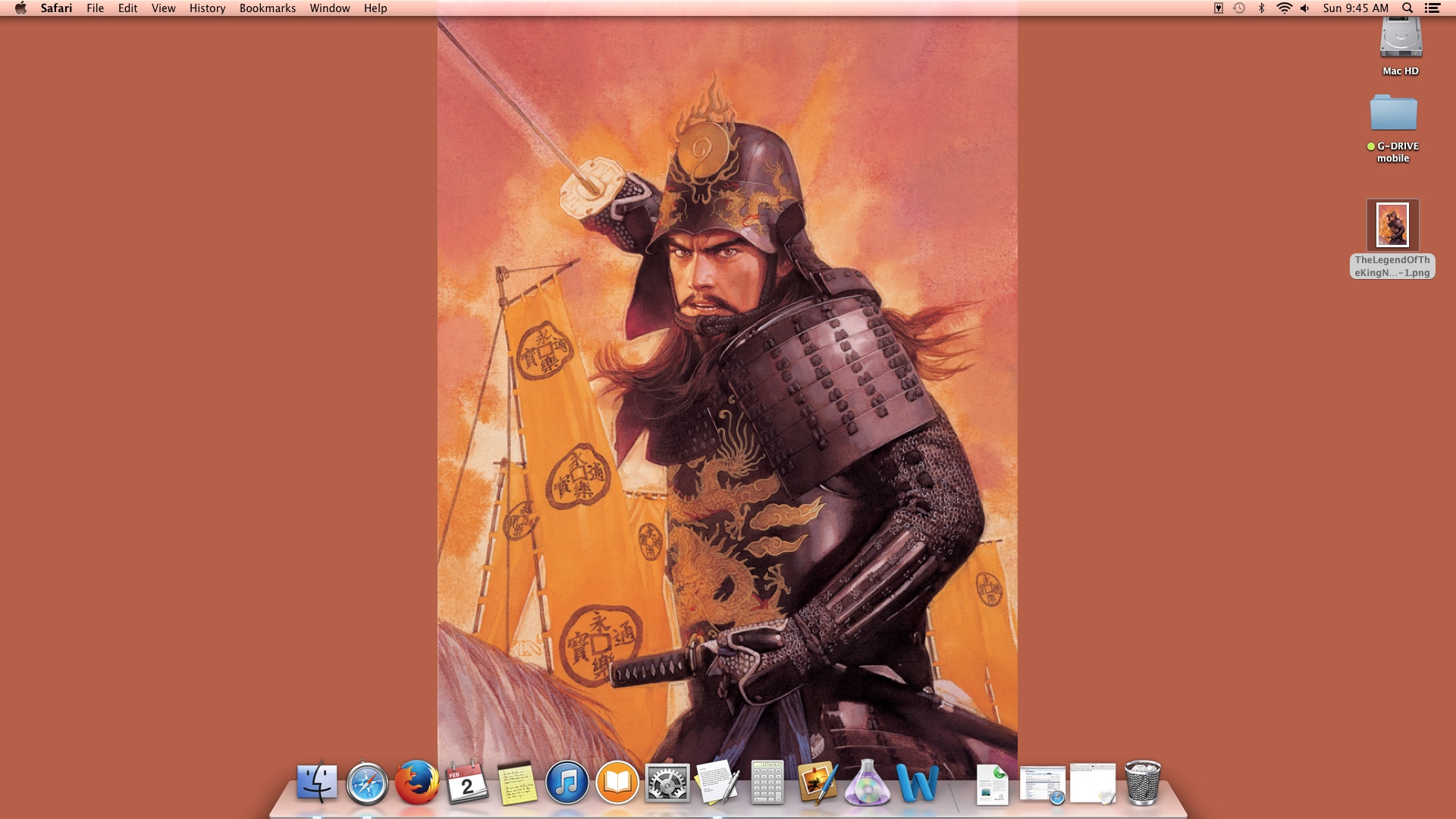Screen dimensions: 1456x819
Task: Open Calculator from the Dock
Action: 767,783
